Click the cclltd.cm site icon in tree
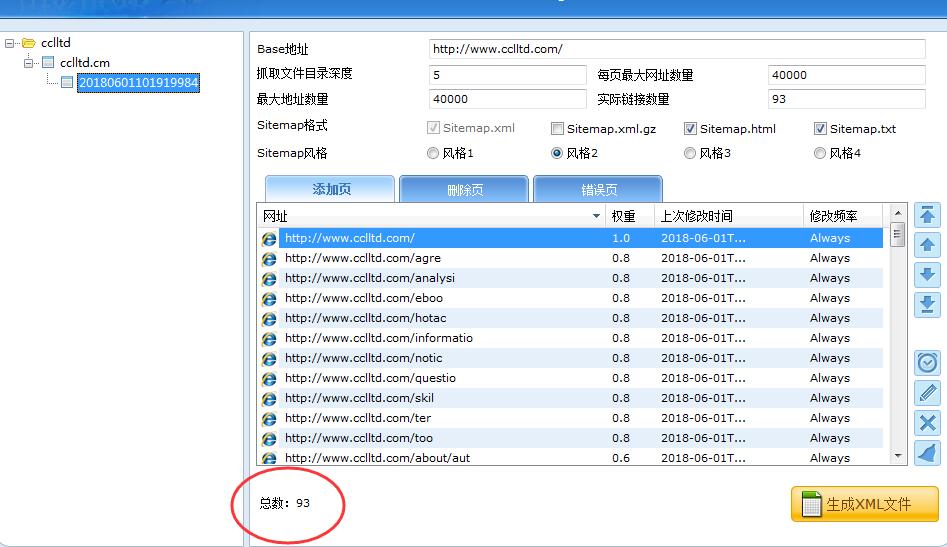This screenshot has width=947, height=547. point(48,62)
